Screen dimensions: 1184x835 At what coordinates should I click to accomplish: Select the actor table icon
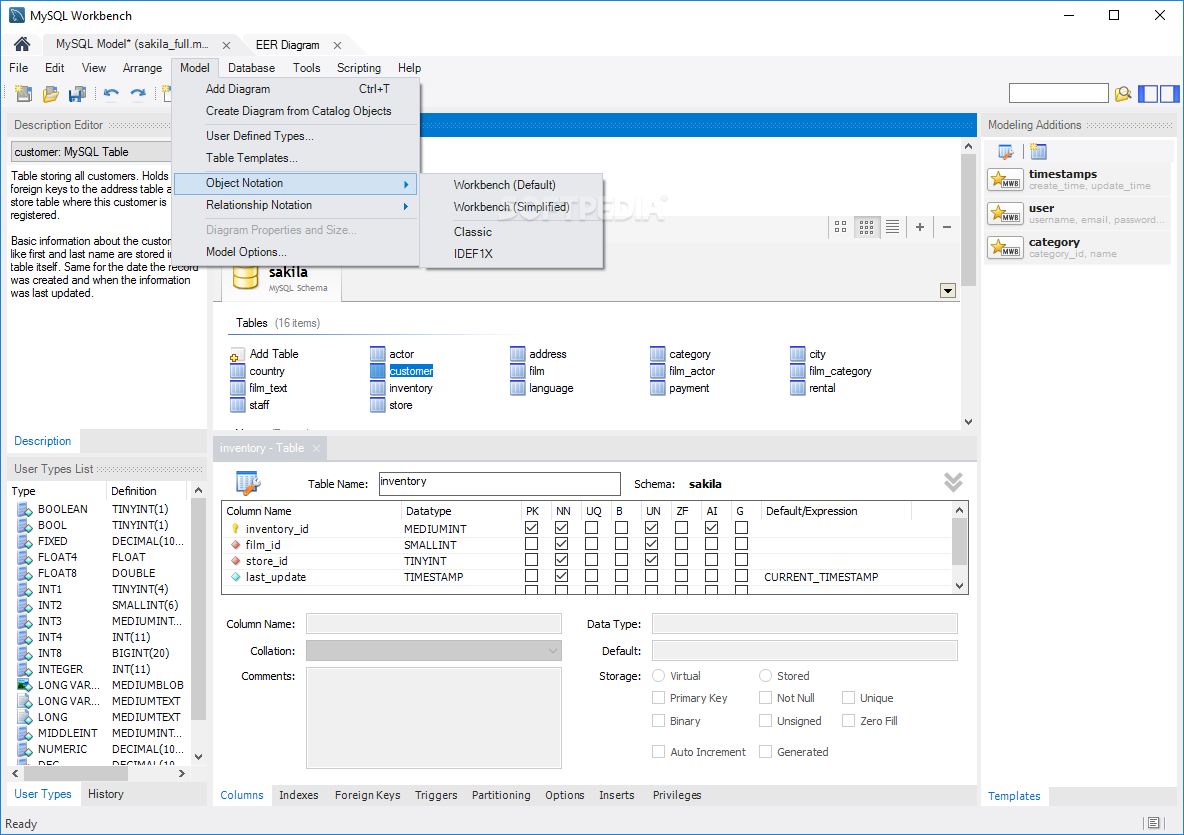tap(378, 353)
